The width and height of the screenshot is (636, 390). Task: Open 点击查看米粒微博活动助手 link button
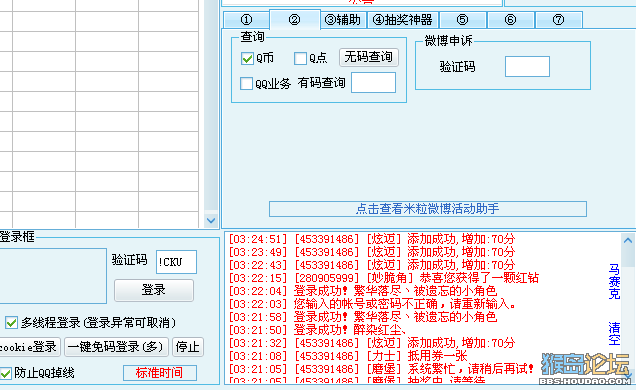[428, 209]
